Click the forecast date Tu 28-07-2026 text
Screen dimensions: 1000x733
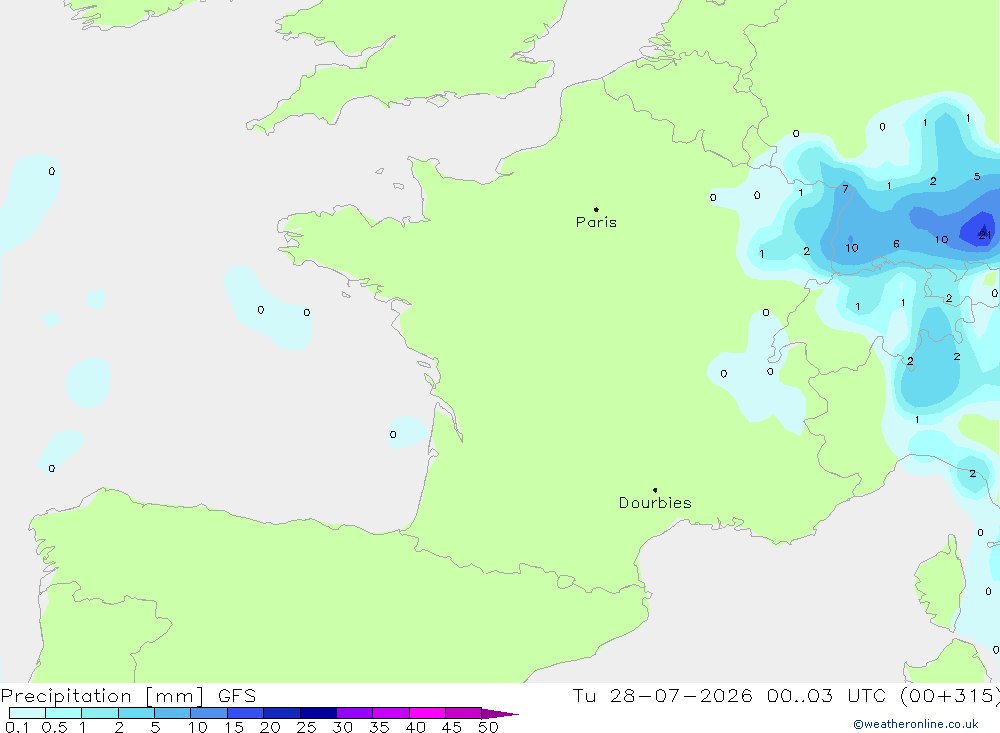click(662, 695)
